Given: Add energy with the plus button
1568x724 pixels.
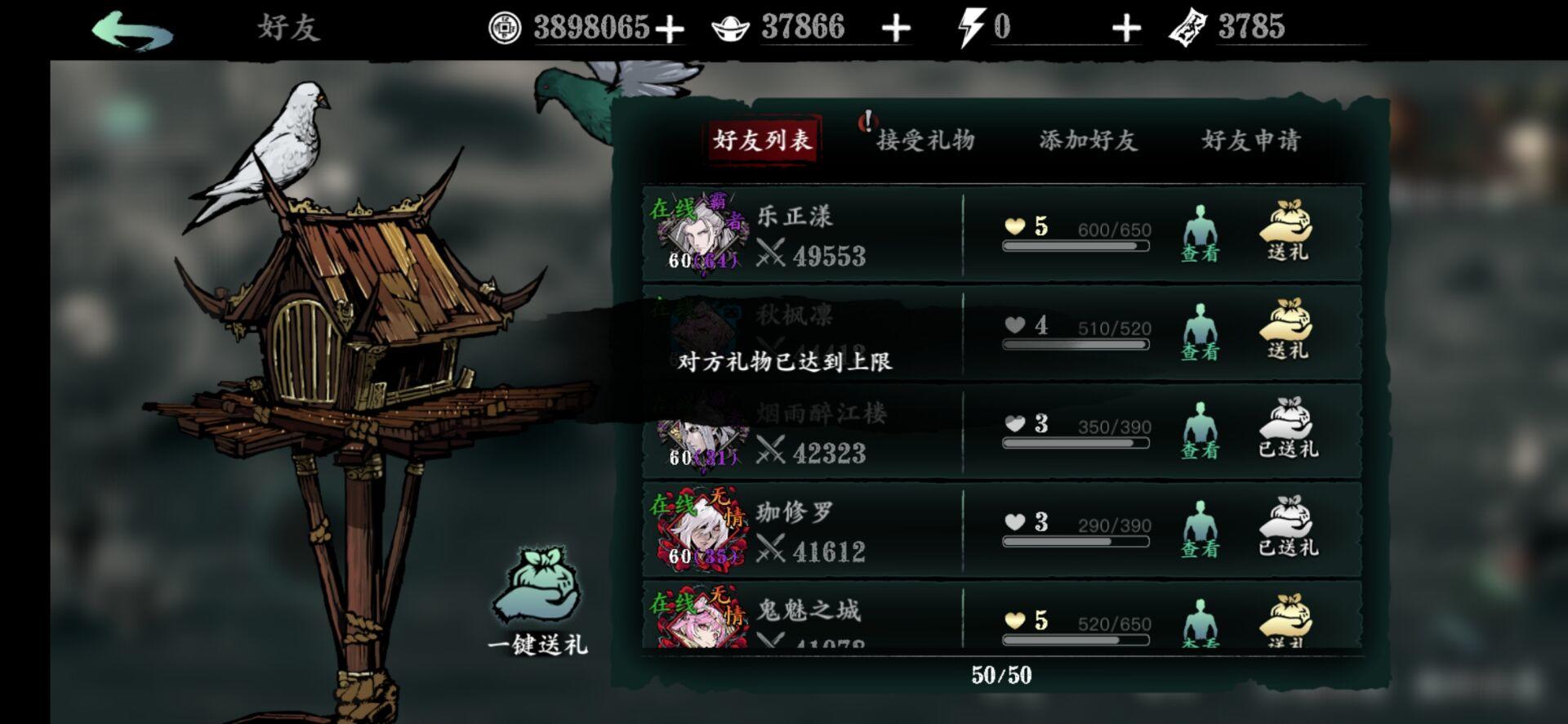Looking at the screenshot, I should [1126, 29].
